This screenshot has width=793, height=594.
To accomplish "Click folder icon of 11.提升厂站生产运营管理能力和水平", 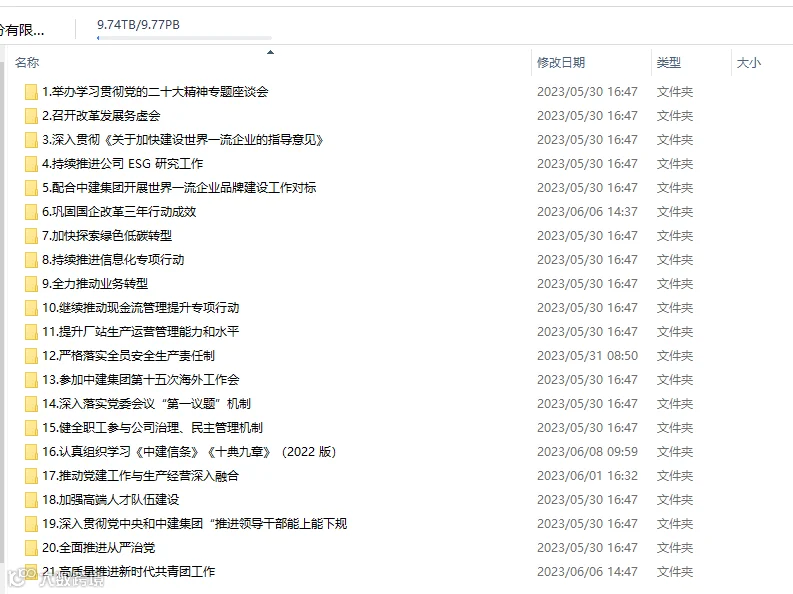I will 31,332.
